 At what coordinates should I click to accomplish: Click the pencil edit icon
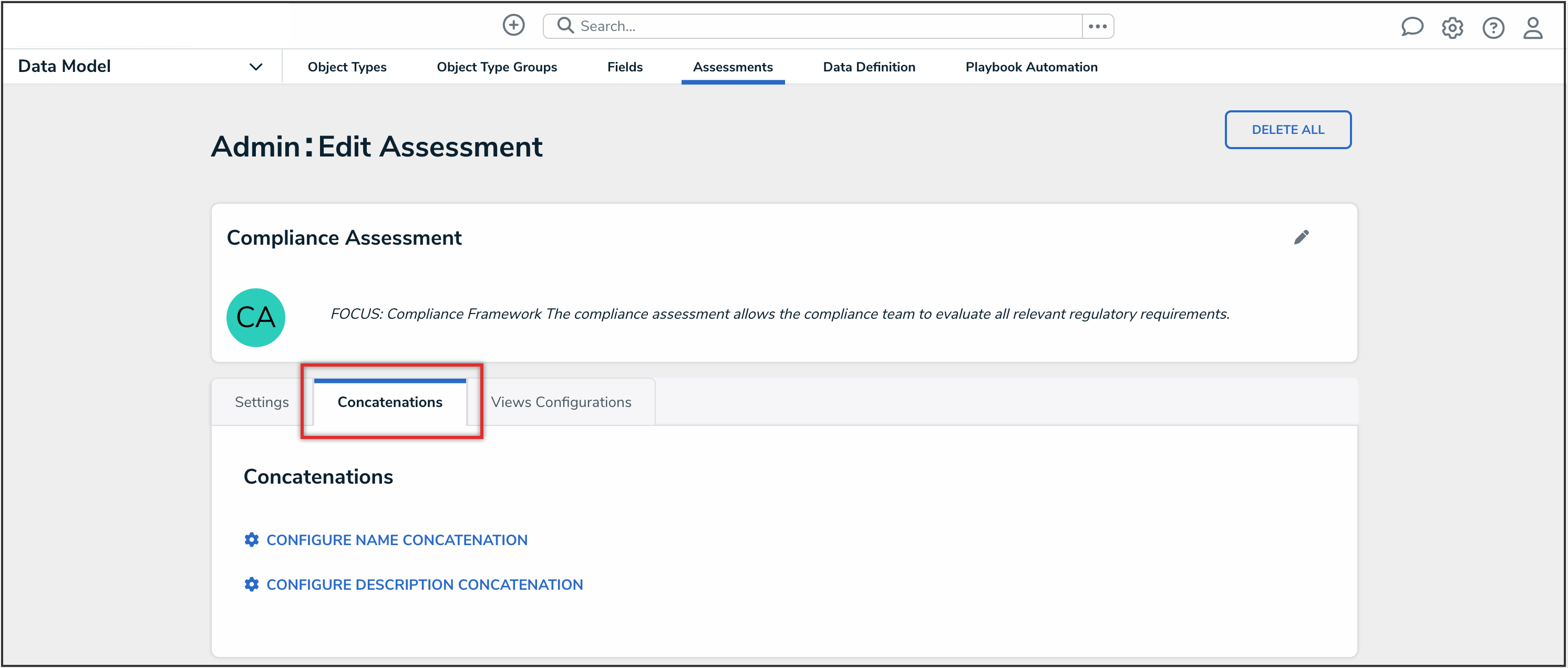tap(1301, 237)
